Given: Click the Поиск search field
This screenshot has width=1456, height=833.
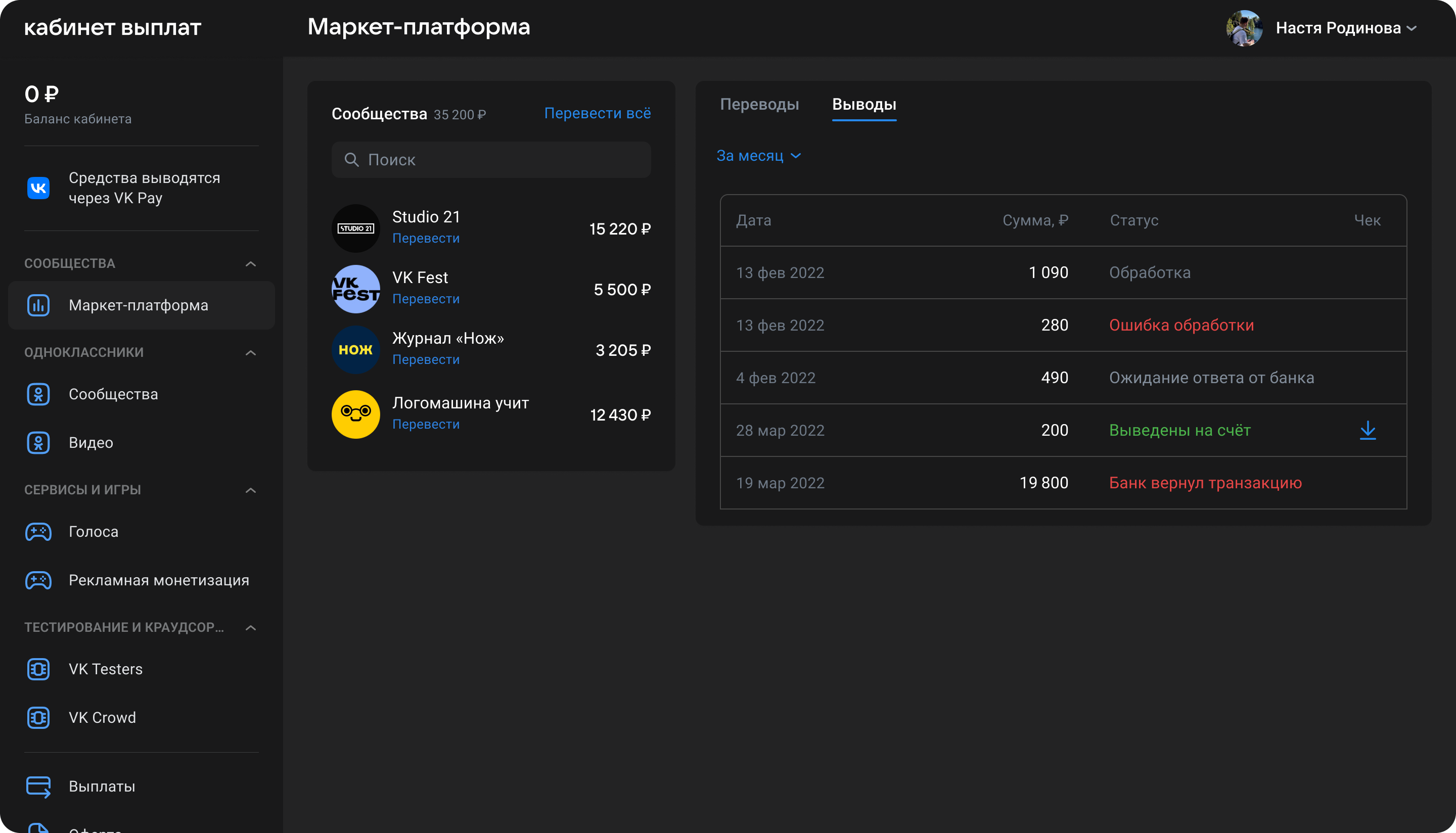Looking at the screenshot, I should (491, 160).
